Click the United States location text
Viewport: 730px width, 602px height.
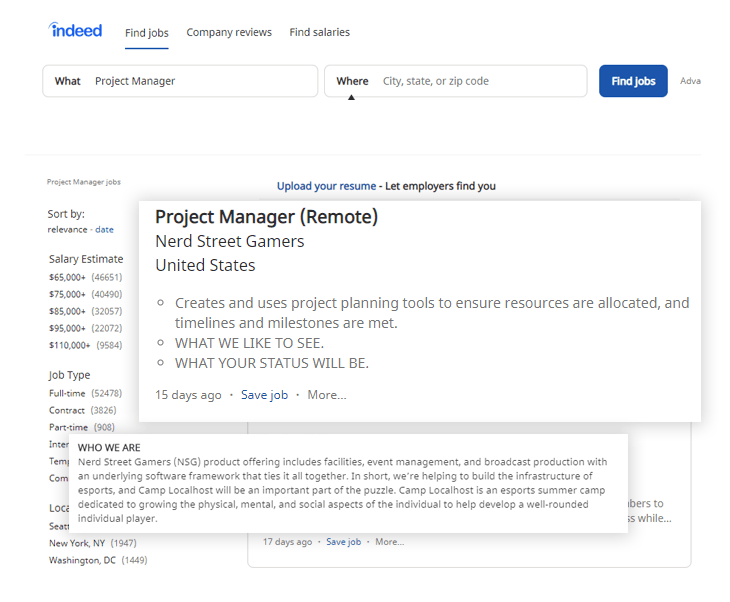coord(205,265)
